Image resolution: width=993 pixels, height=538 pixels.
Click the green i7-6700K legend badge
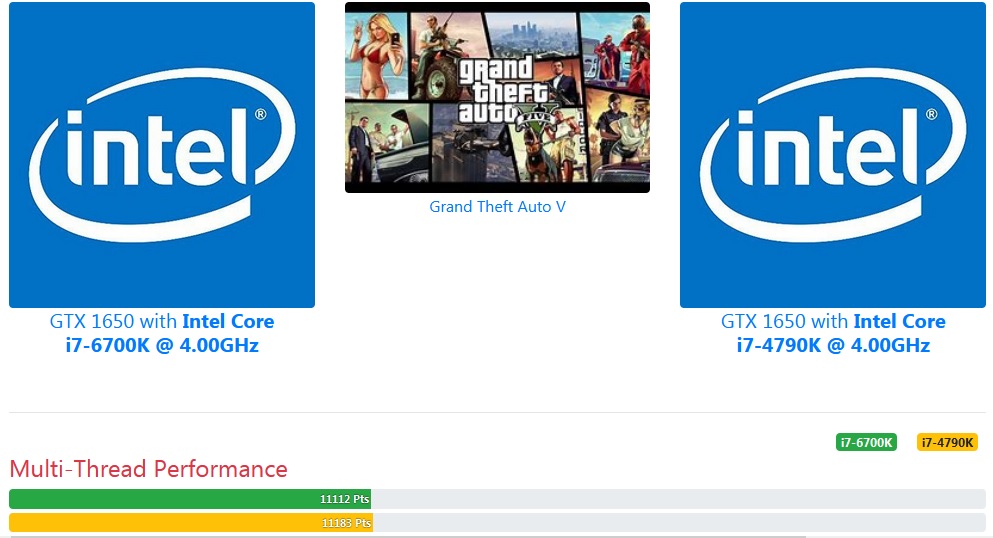[x=866, y=442]
